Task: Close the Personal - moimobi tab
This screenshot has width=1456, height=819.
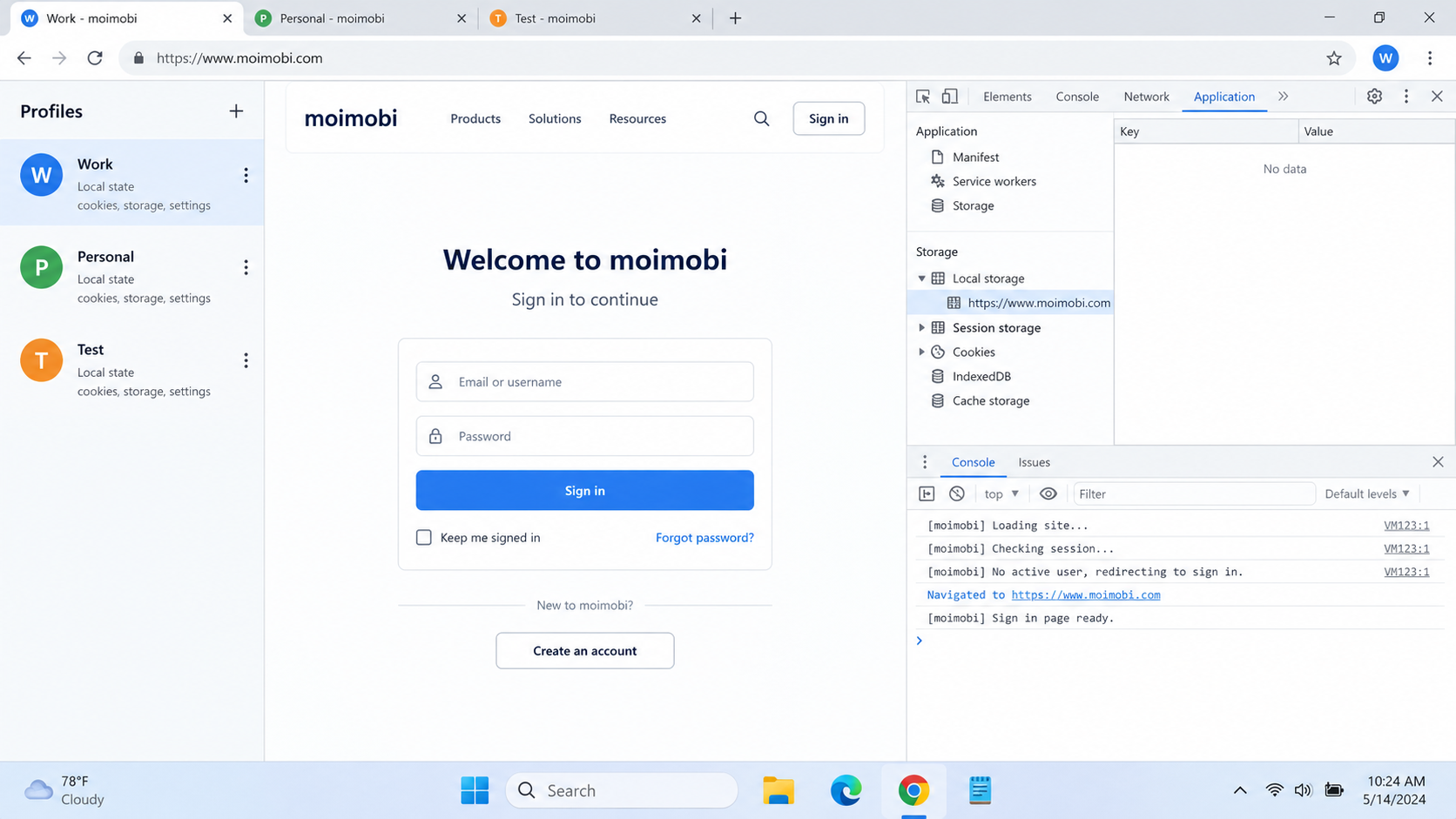Action: coord(462,18)
